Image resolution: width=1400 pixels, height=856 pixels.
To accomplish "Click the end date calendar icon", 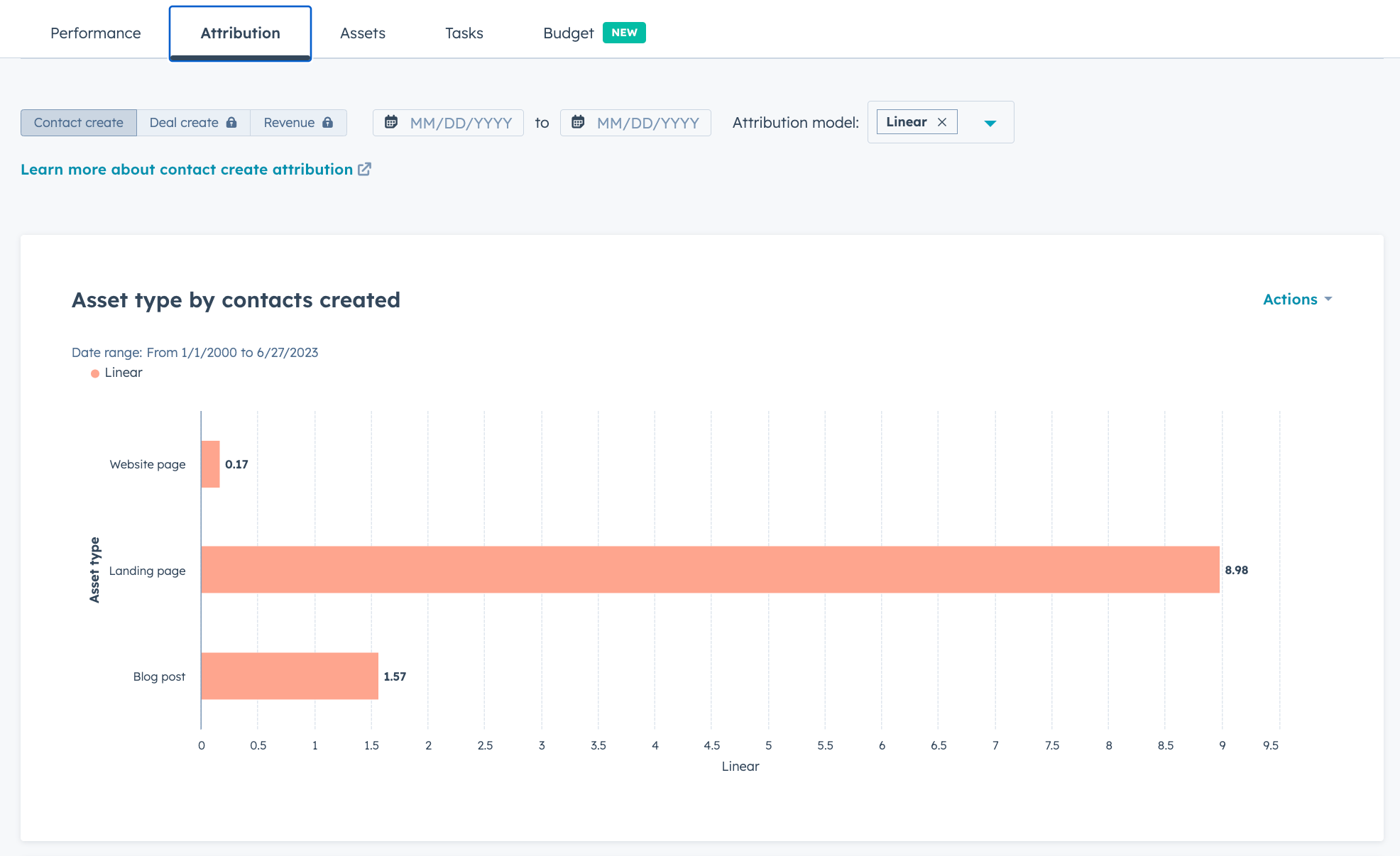I will (x=578, y=122).
